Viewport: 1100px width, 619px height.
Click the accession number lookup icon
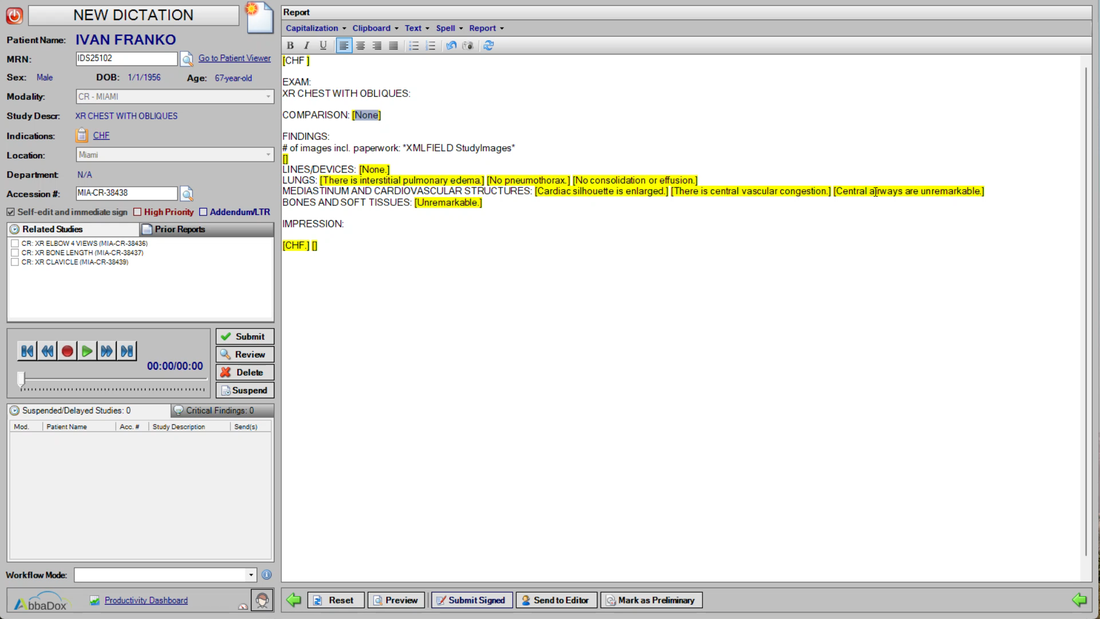(187, 194)
